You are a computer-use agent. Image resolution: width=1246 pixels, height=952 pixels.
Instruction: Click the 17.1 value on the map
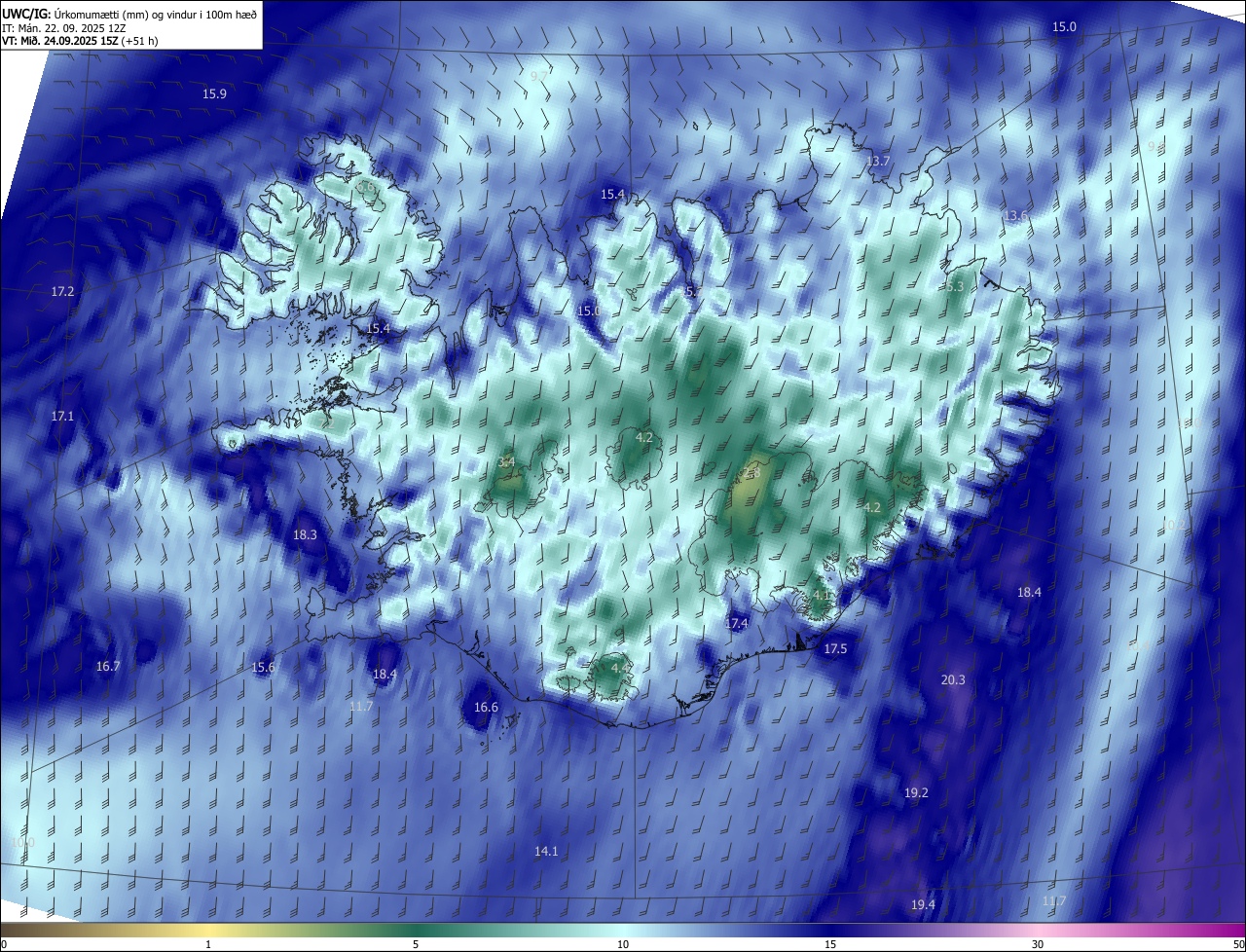tap(62, 416)
